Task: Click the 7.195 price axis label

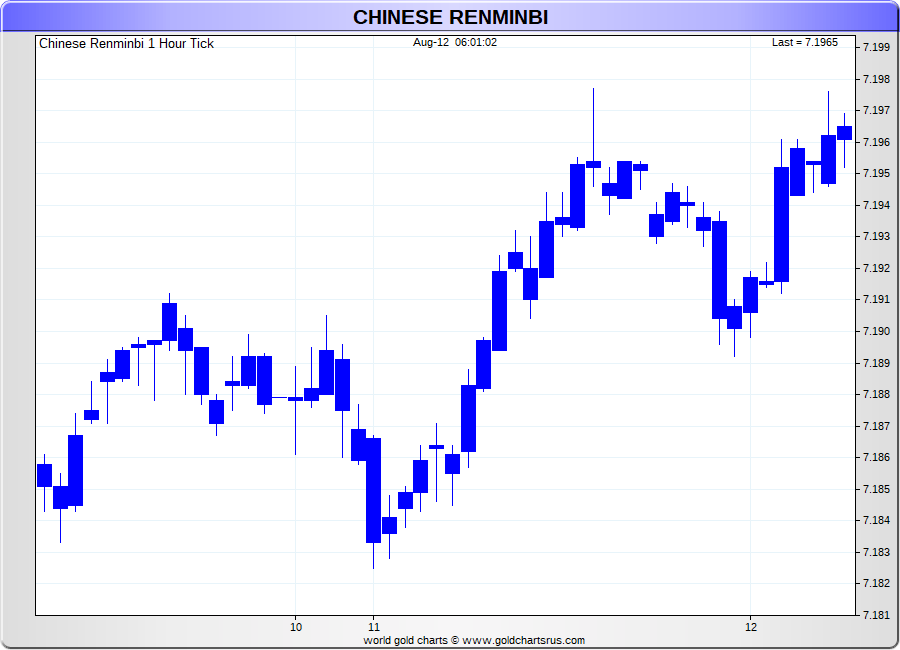Action: pos(876,173)
